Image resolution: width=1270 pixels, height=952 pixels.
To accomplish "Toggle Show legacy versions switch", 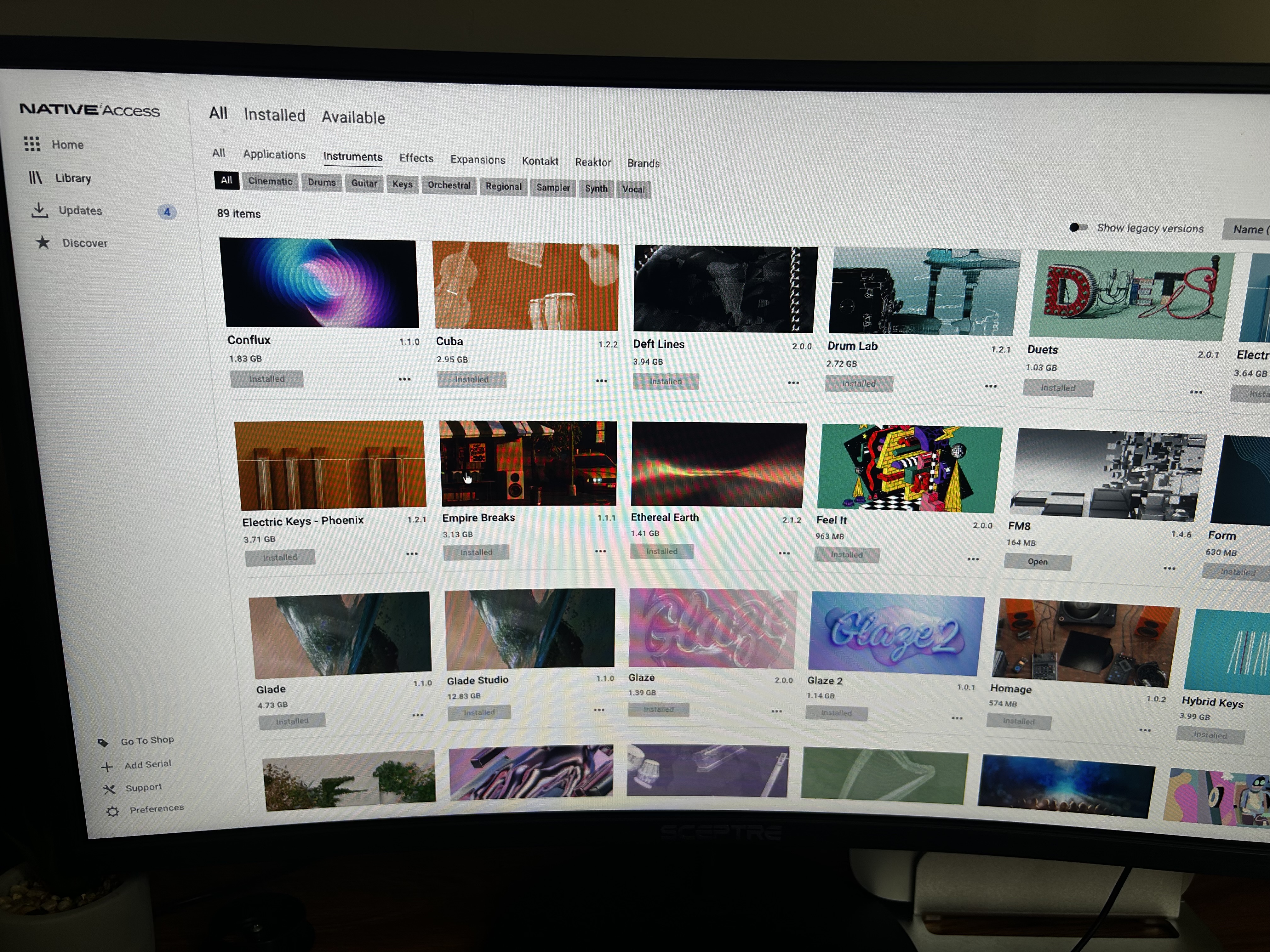I will pyautogui.click(x=1078, y=227).
